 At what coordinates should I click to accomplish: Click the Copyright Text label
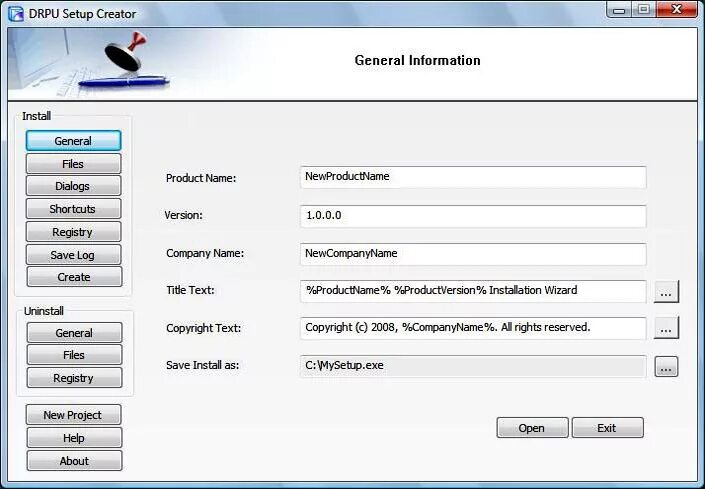tap(204, 328)
